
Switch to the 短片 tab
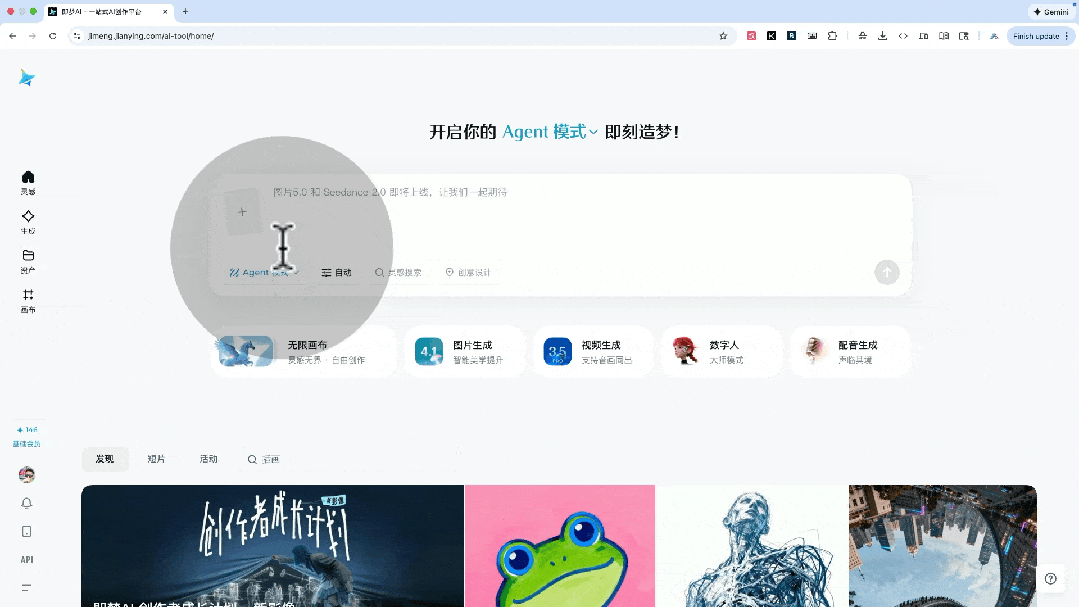156,459
